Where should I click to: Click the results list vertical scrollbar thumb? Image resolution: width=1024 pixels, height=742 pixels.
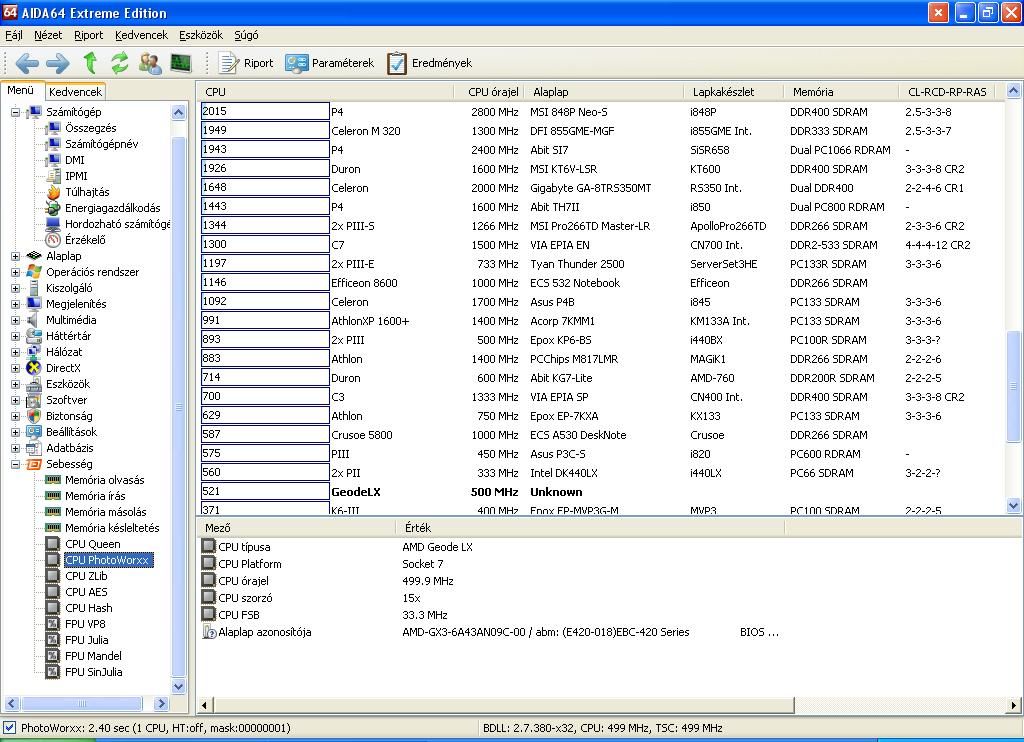click(x=1015, y=385)
